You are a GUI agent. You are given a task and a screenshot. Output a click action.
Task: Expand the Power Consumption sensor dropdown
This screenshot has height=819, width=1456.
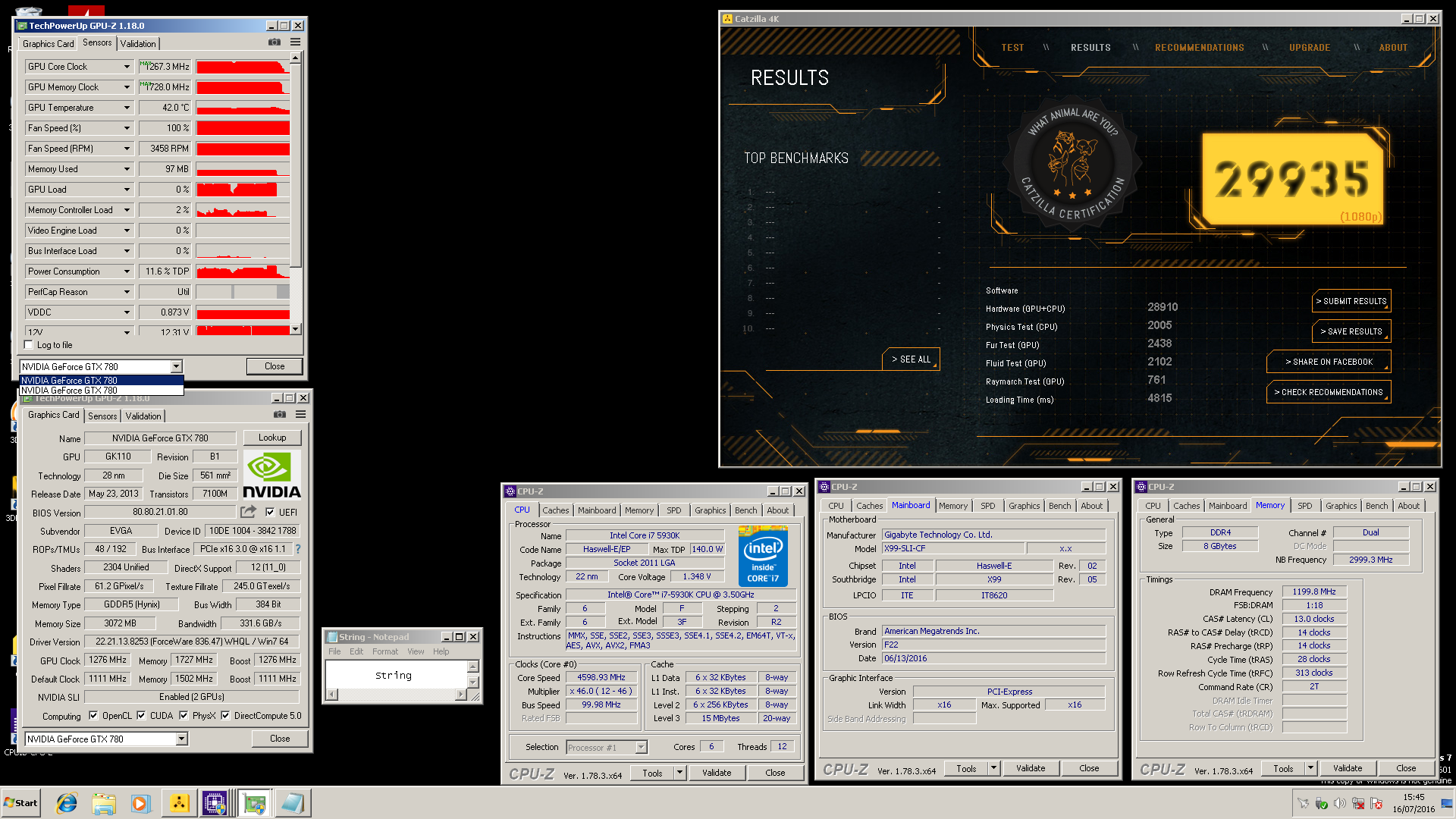(127, 271)
